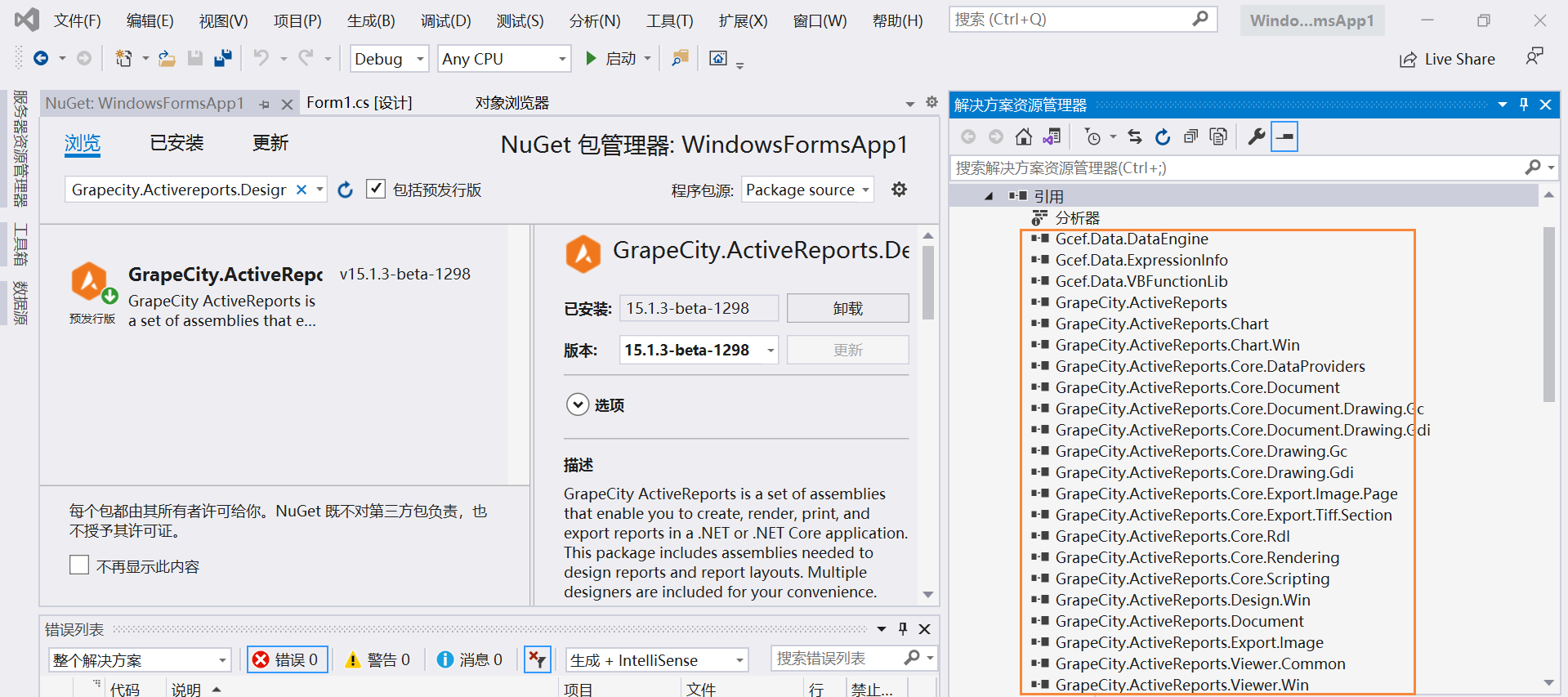Screen dimensions: 1568x697
Task: Click the navigate backward arrow icon
Action: (40, 58)
